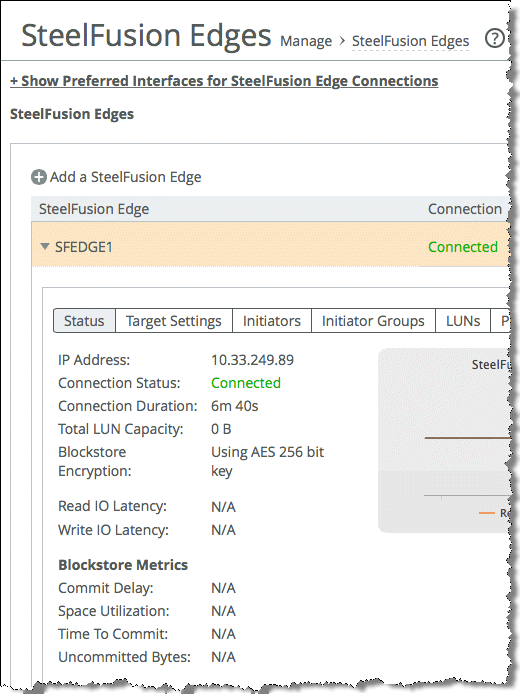
Task: Open Manage in the breadcrumb
Action: 306,41
